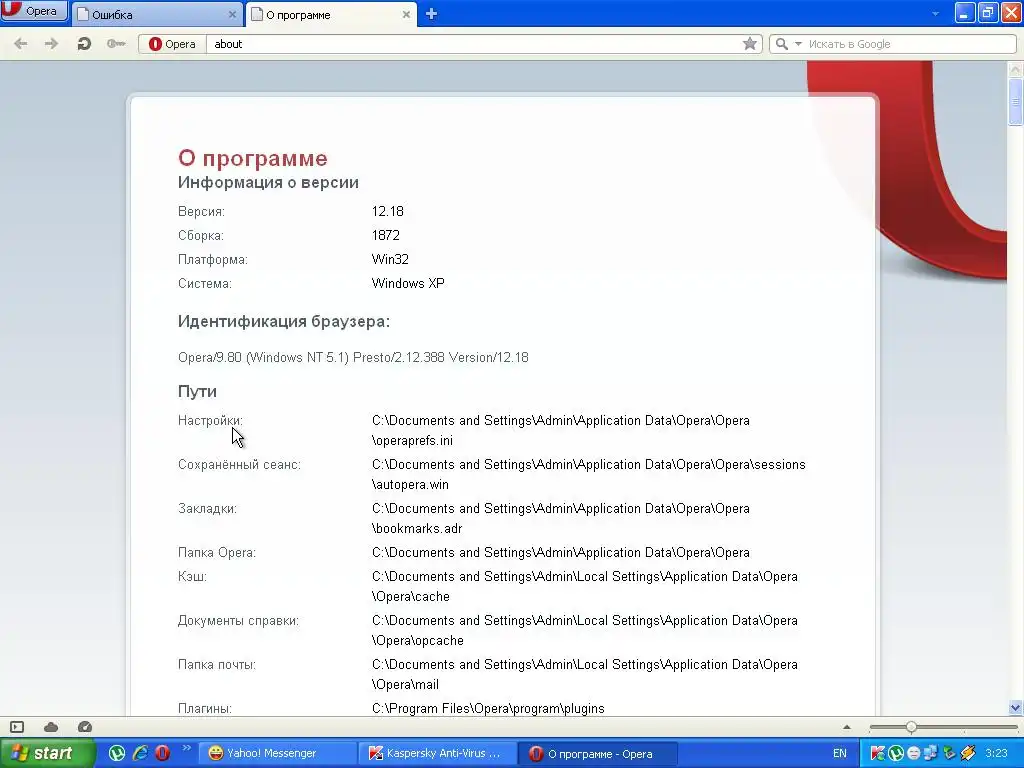Image resolution: width=1024 pixels, height=768 pixels.
Task: Click the Windows XP system value
Action: point(408,283)
